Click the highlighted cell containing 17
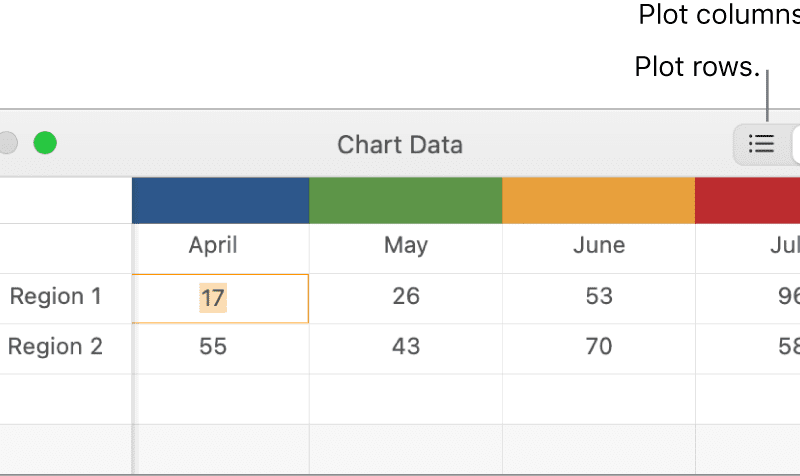Screen dimensions: 800x476 [x=220, y=298]
